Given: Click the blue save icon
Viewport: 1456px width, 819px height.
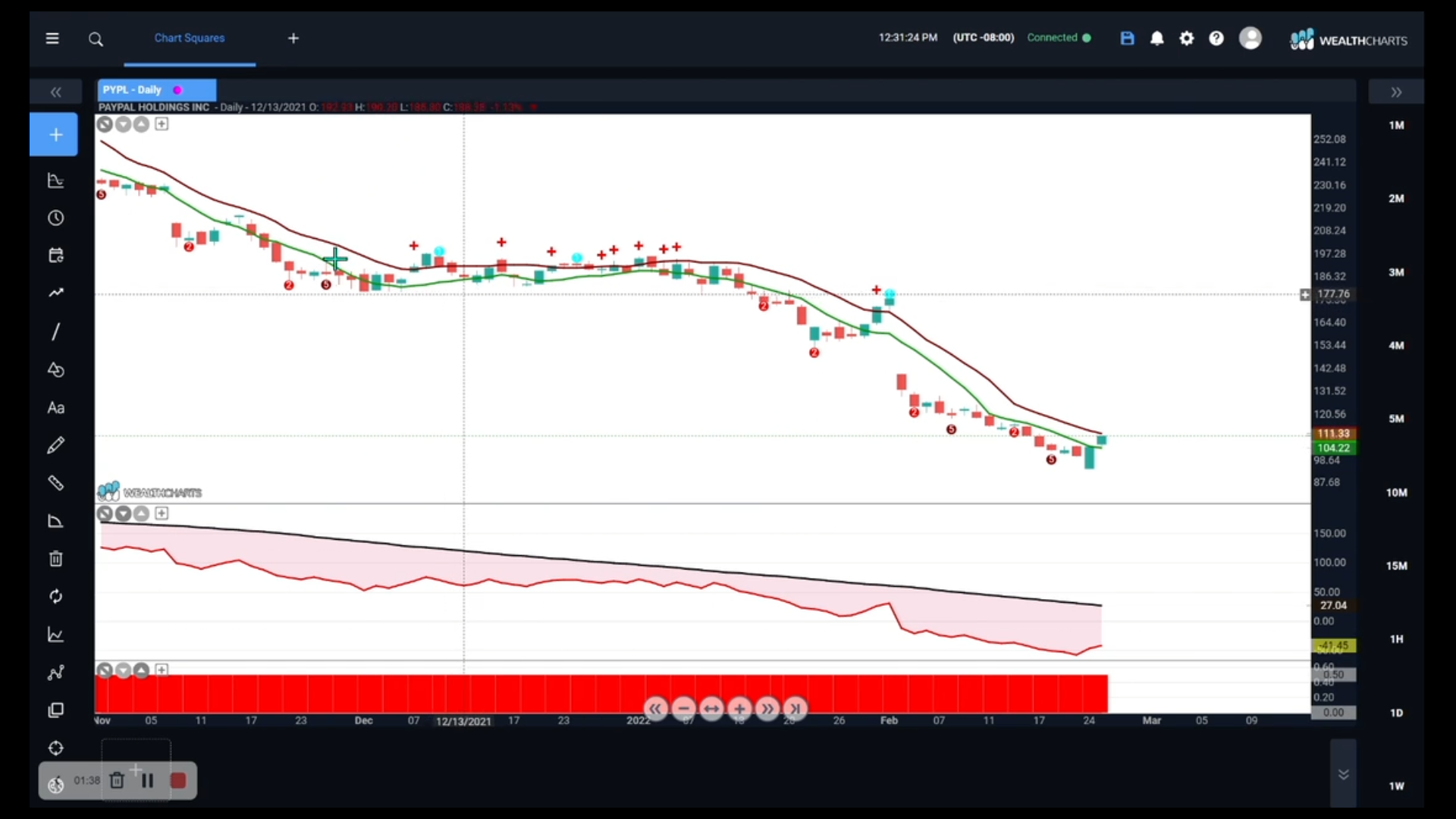Looking at the screenshot, I should 1128,38.
